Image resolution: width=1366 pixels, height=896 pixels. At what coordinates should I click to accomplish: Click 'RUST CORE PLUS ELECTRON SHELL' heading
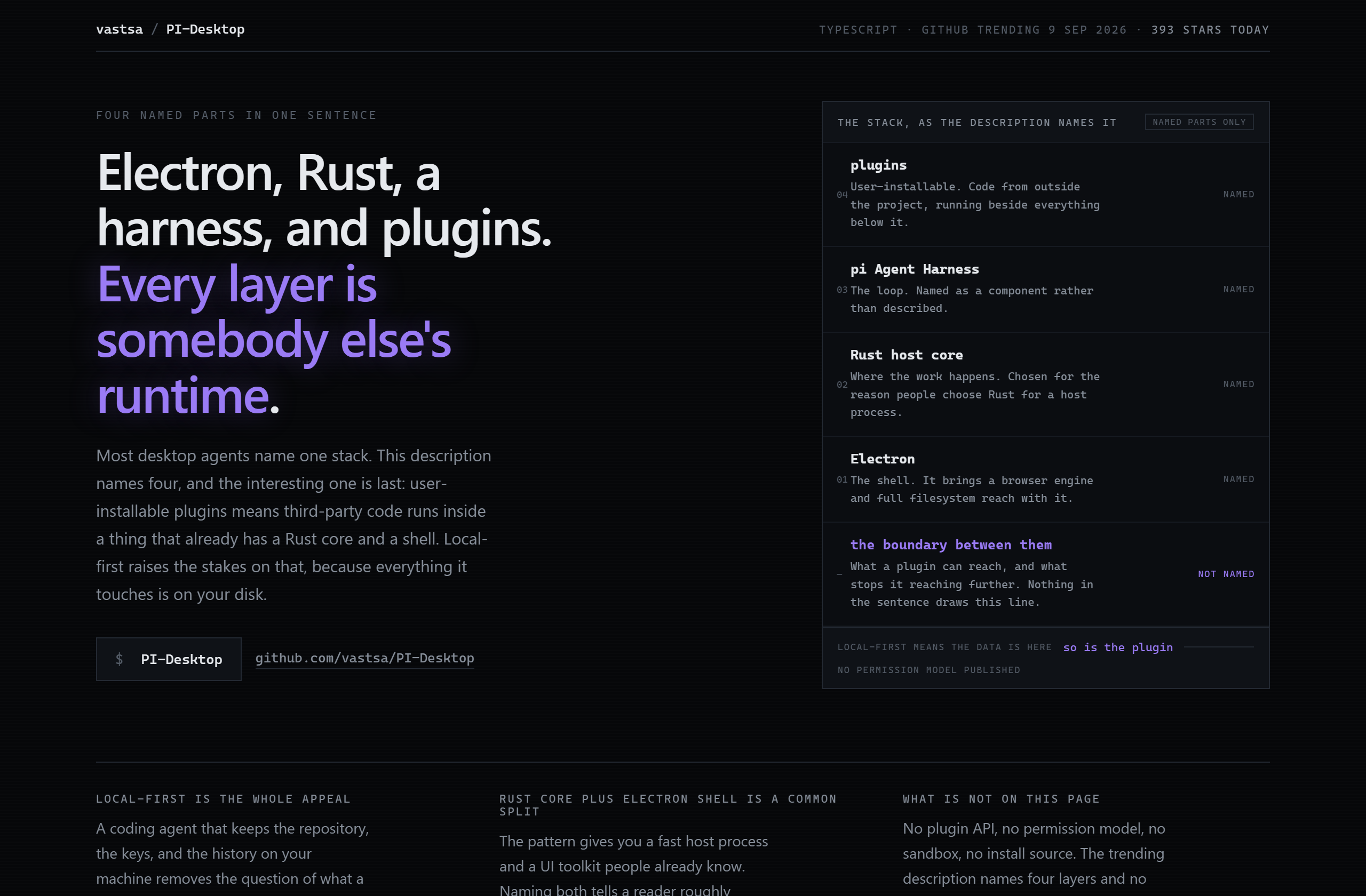[668, 805]
